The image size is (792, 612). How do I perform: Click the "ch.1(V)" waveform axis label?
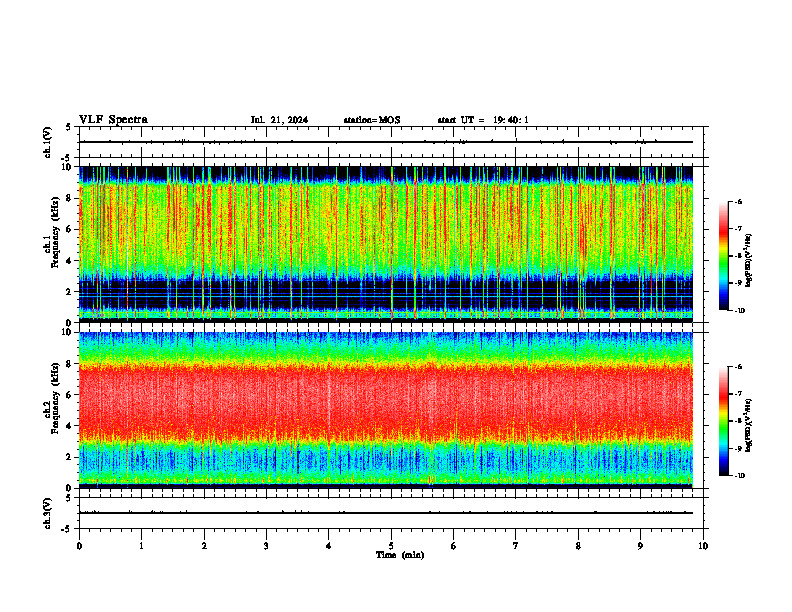pos(48,142)
